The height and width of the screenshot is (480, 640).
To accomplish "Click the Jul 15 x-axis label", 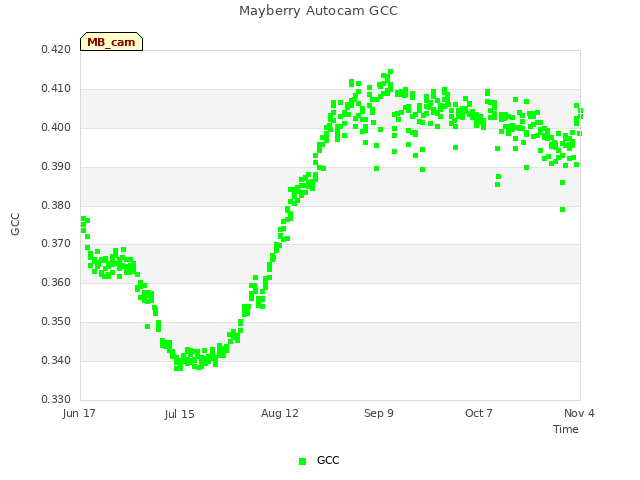I will [x=180, y=414].
